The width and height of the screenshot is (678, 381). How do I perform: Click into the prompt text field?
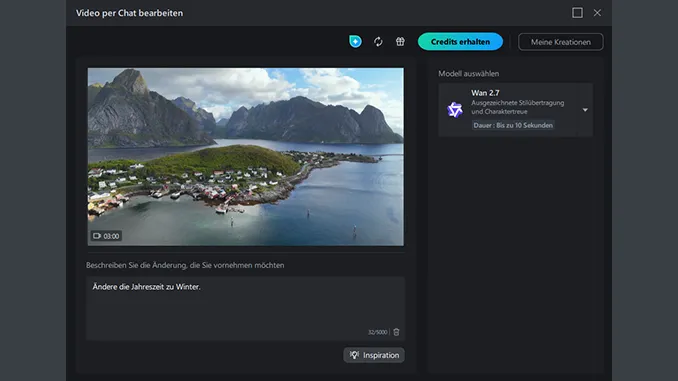[x=245, y=308]
